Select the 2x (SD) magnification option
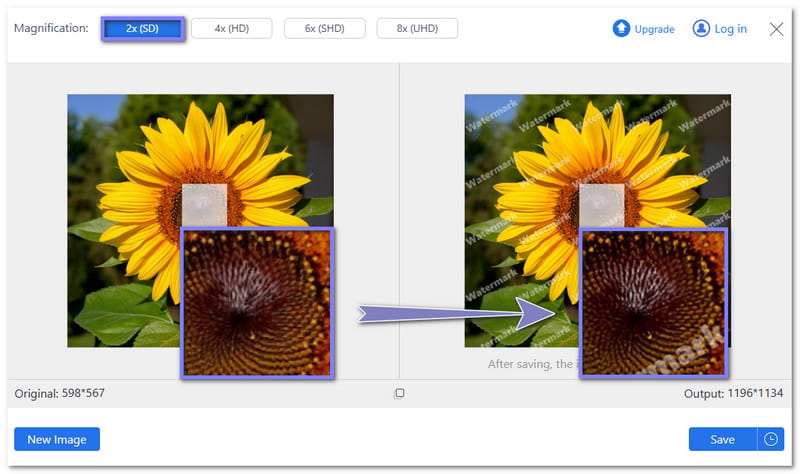The width and height of the screenshot is (800, 474). pyautogui.click(x=141, y=29)
